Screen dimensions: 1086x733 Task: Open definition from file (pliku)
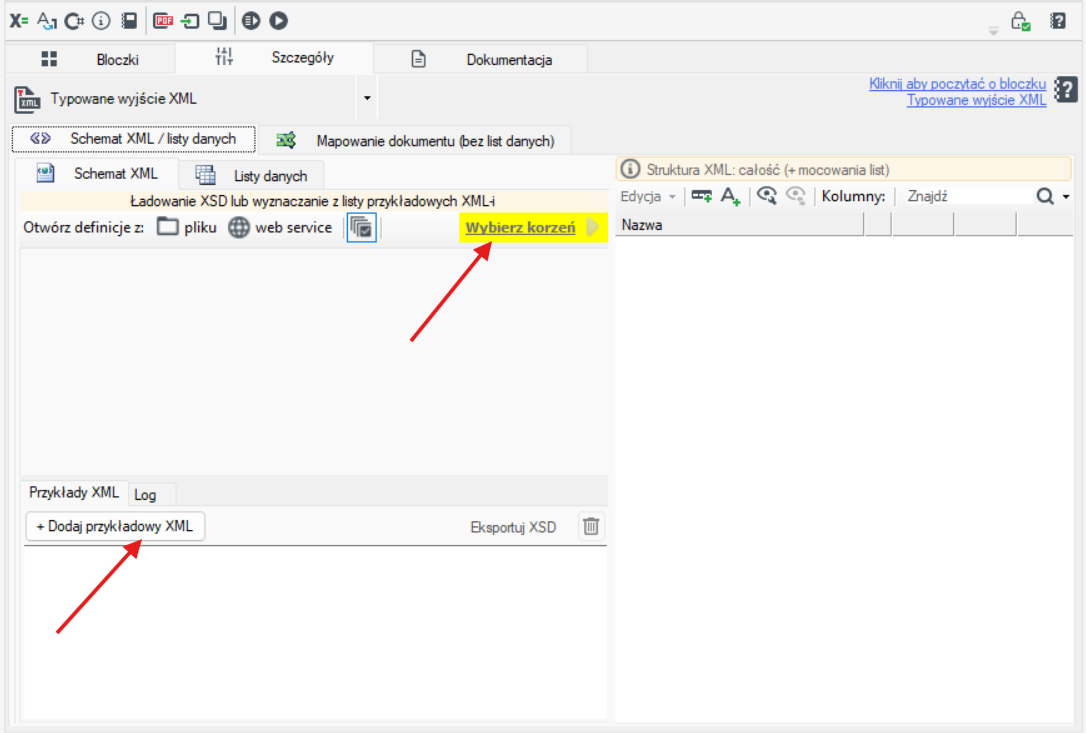[186, 227]
